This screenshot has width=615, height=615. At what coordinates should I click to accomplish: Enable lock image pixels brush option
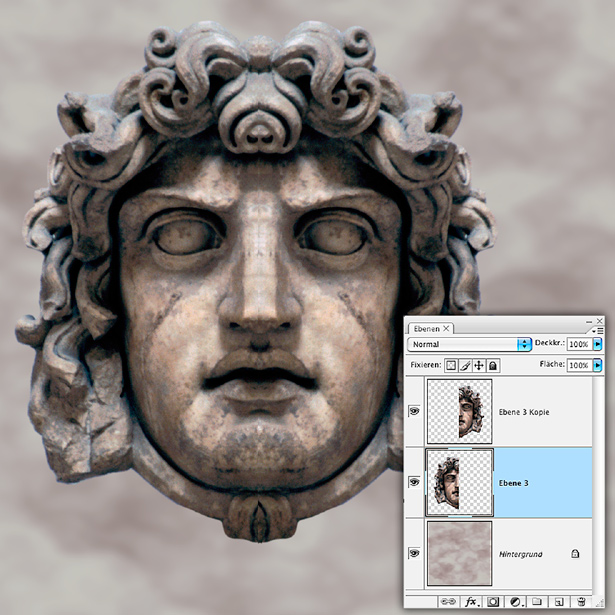click(465, 366)
